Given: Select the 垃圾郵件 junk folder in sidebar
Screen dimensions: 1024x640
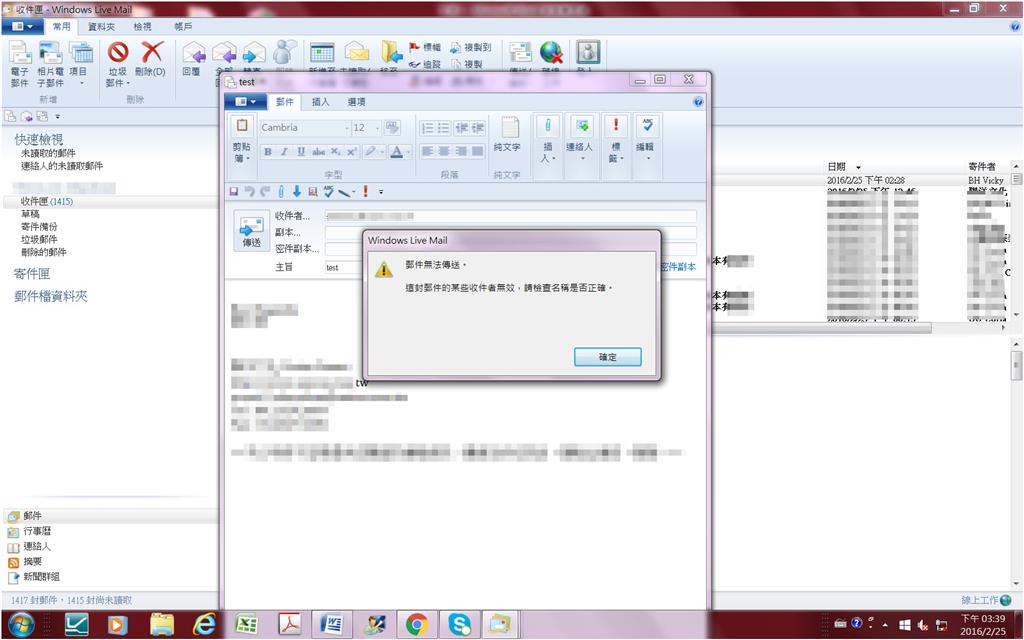Looking at the screenshot, I should click(39, 240).
